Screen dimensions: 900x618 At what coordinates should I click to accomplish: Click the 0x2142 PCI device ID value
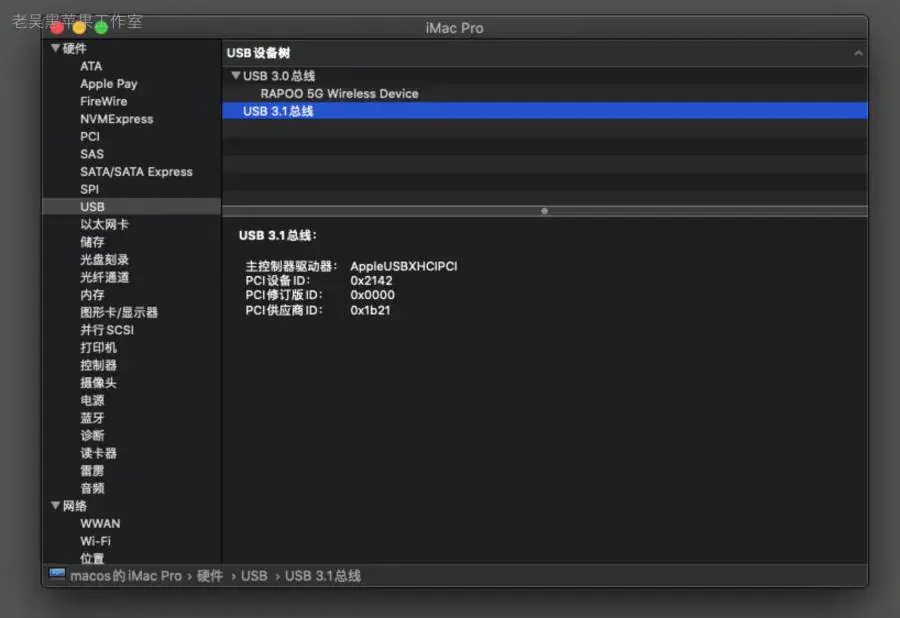371,281
